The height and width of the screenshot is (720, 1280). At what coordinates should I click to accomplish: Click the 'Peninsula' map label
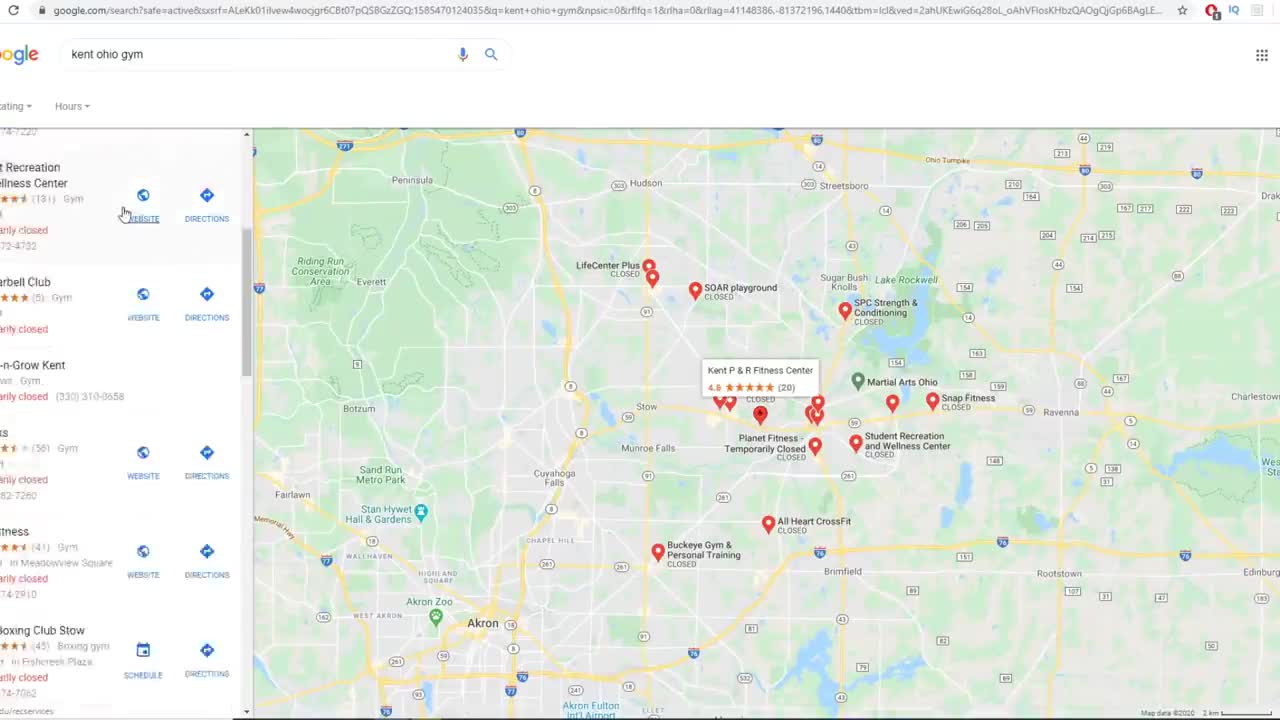412,180
